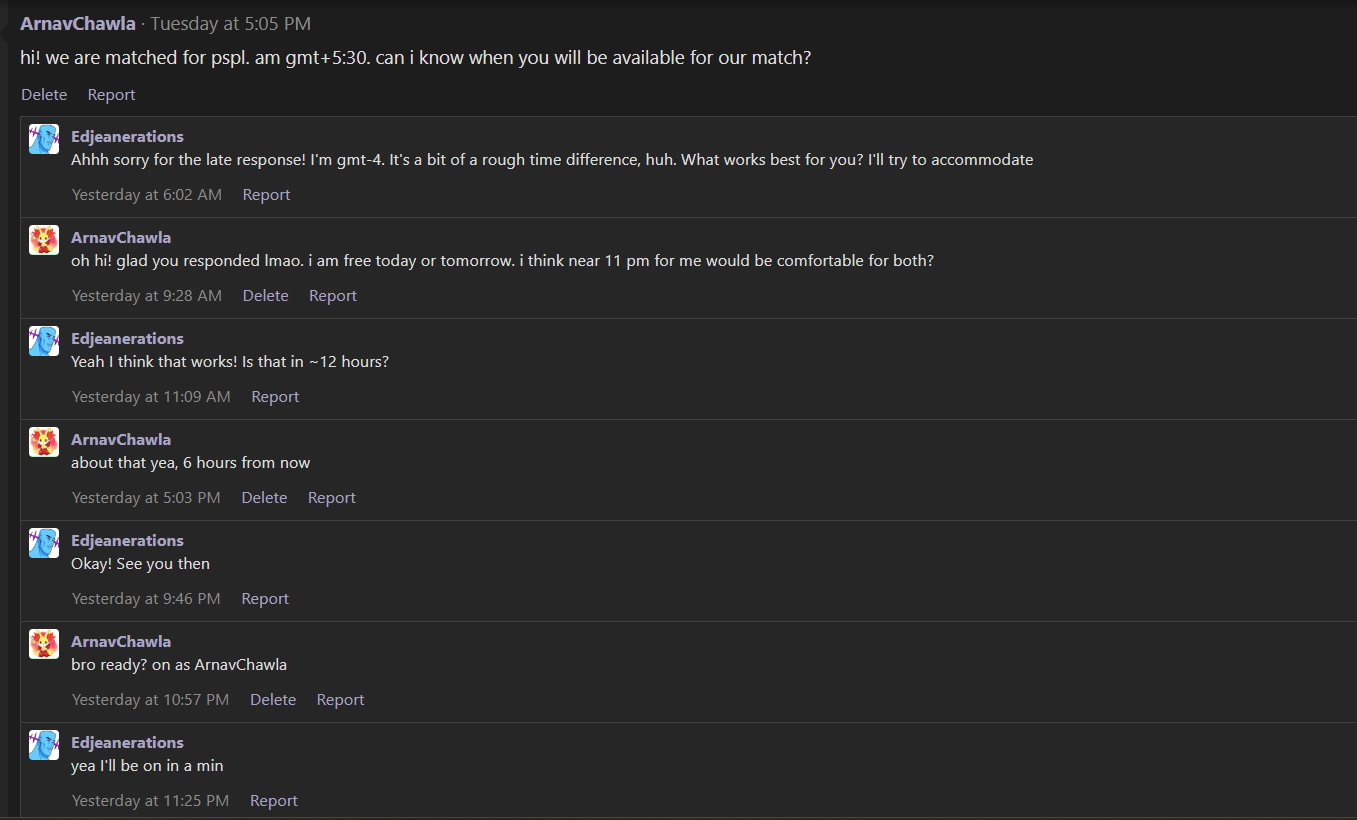Delete the "bro ready?" comment
This screenshot has height=820, width=1357.
273,700
